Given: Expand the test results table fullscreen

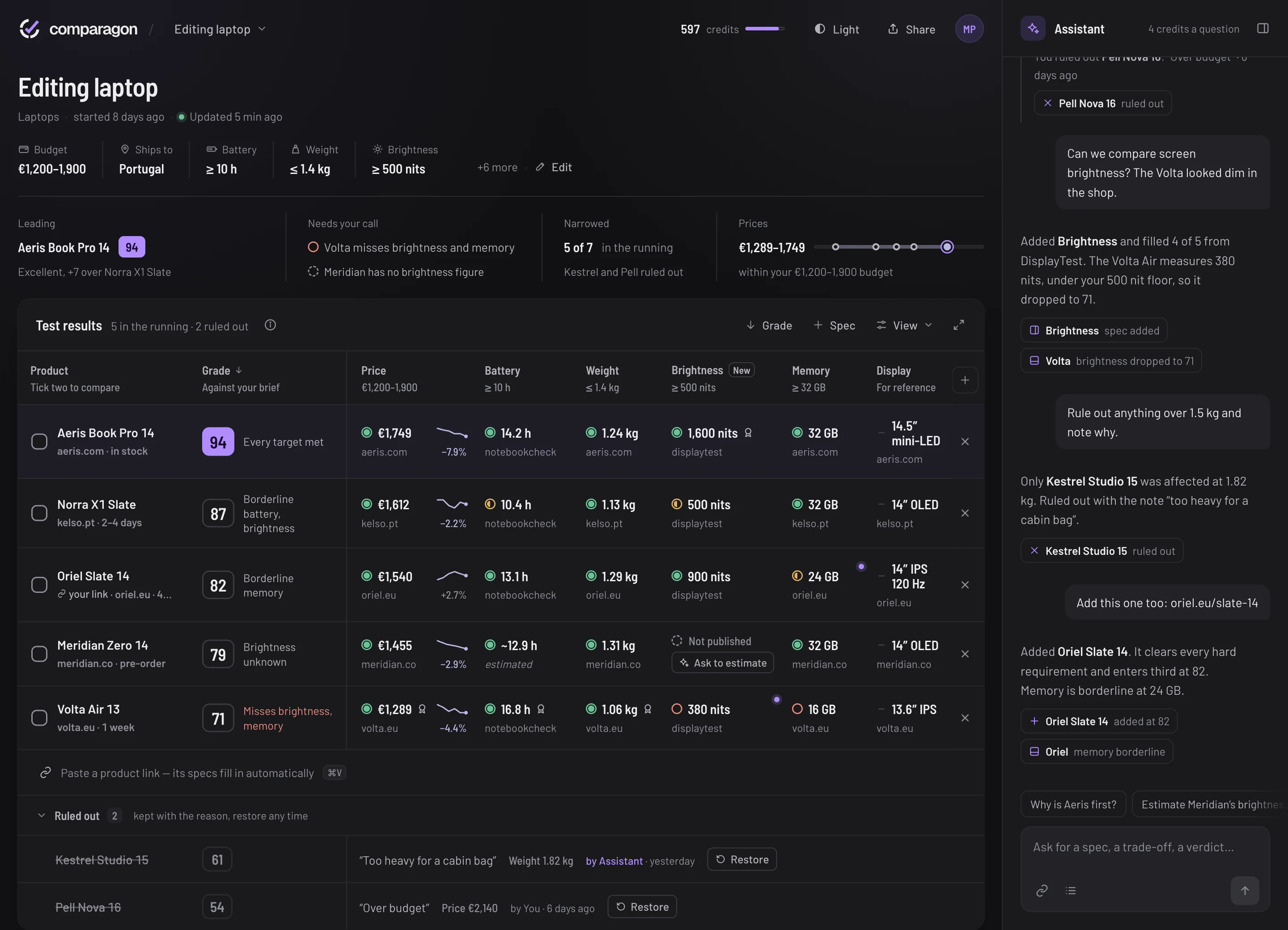Looking at the screenshot, I should pos(958,325).
